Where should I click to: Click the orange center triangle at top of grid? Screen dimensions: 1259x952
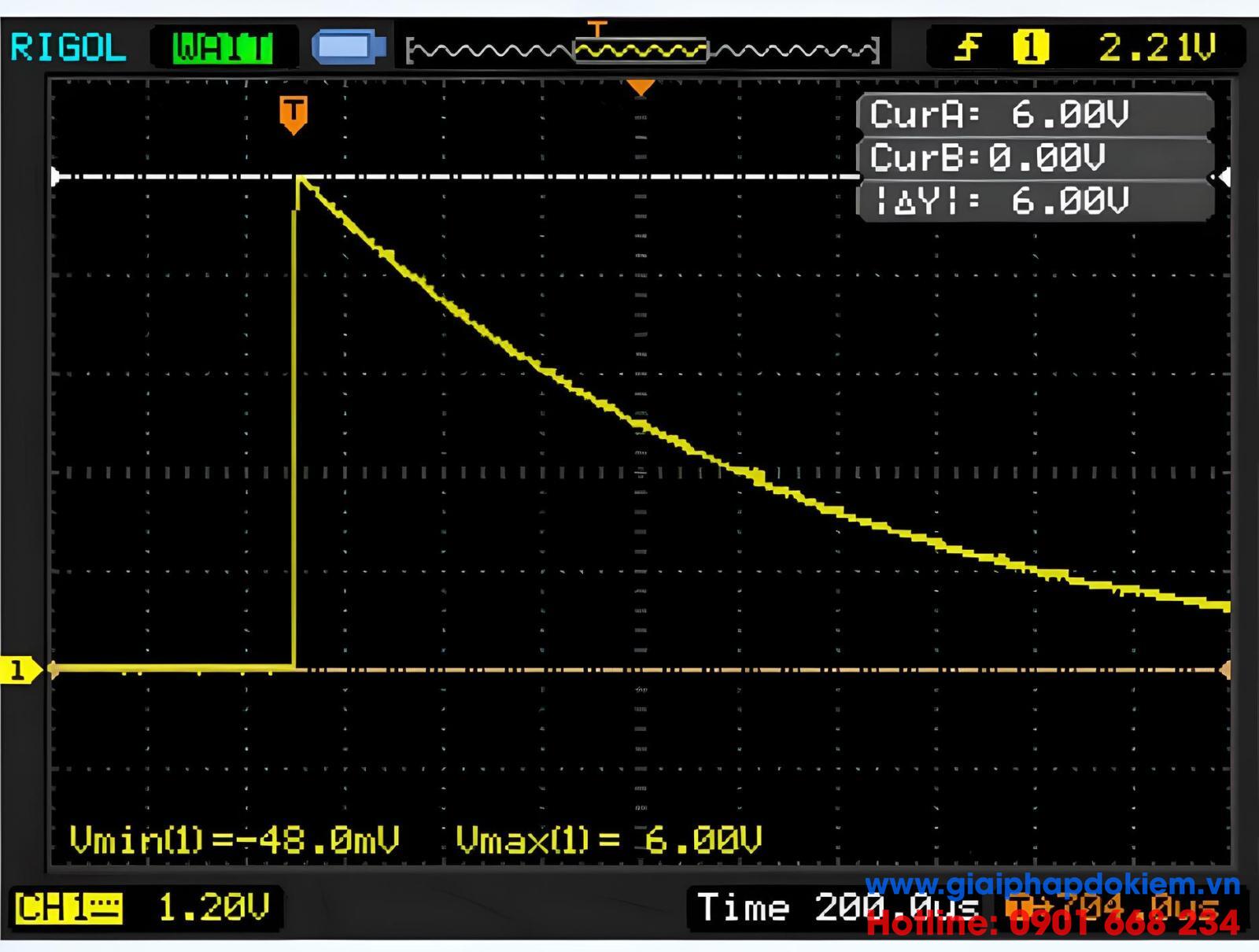641,87
